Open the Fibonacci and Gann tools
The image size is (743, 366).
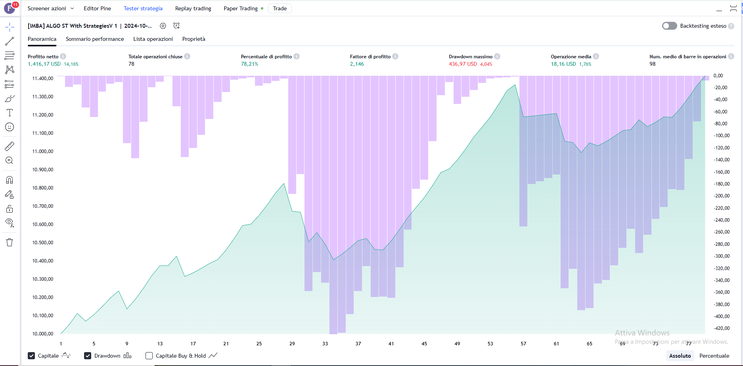pos(9,56)
